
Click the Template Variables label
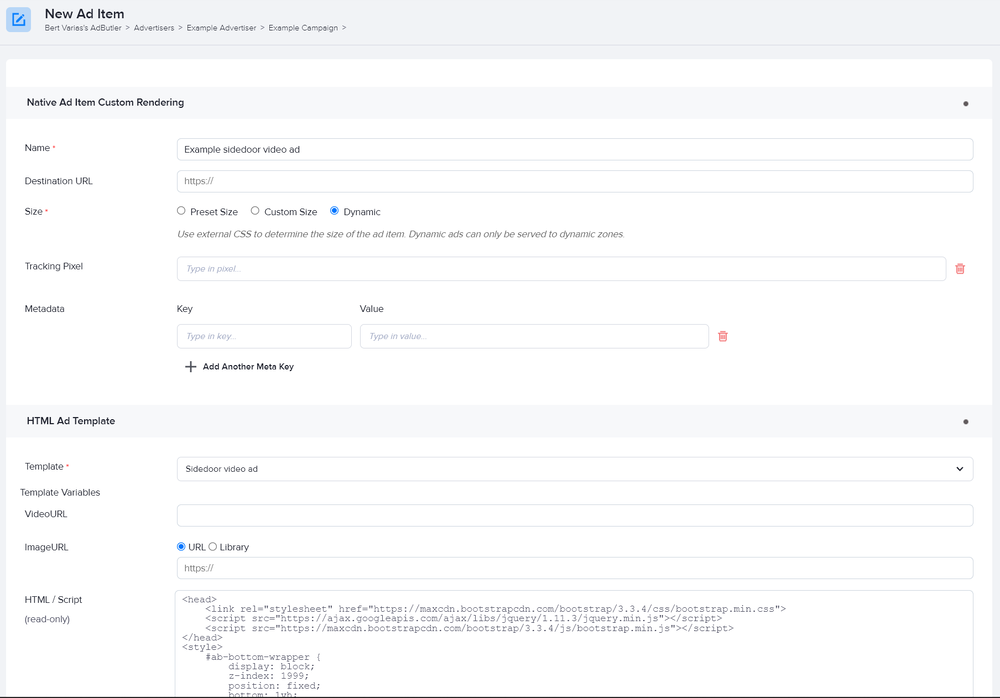60,493
